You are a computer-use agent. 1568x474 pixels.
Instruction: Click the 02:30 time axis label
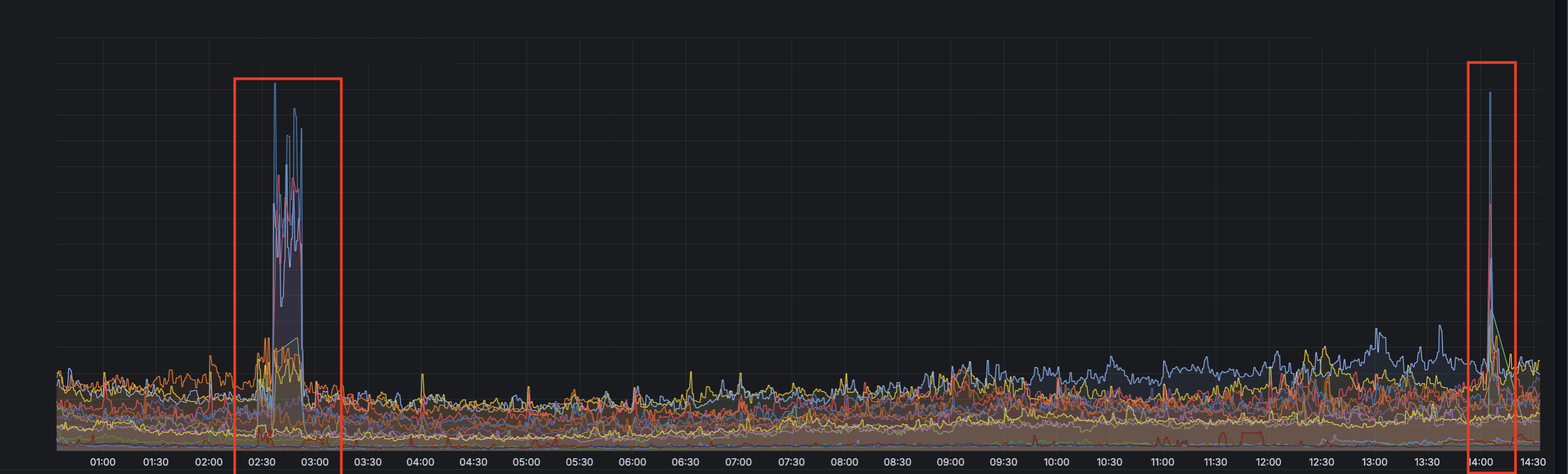[x=262, y=462]
